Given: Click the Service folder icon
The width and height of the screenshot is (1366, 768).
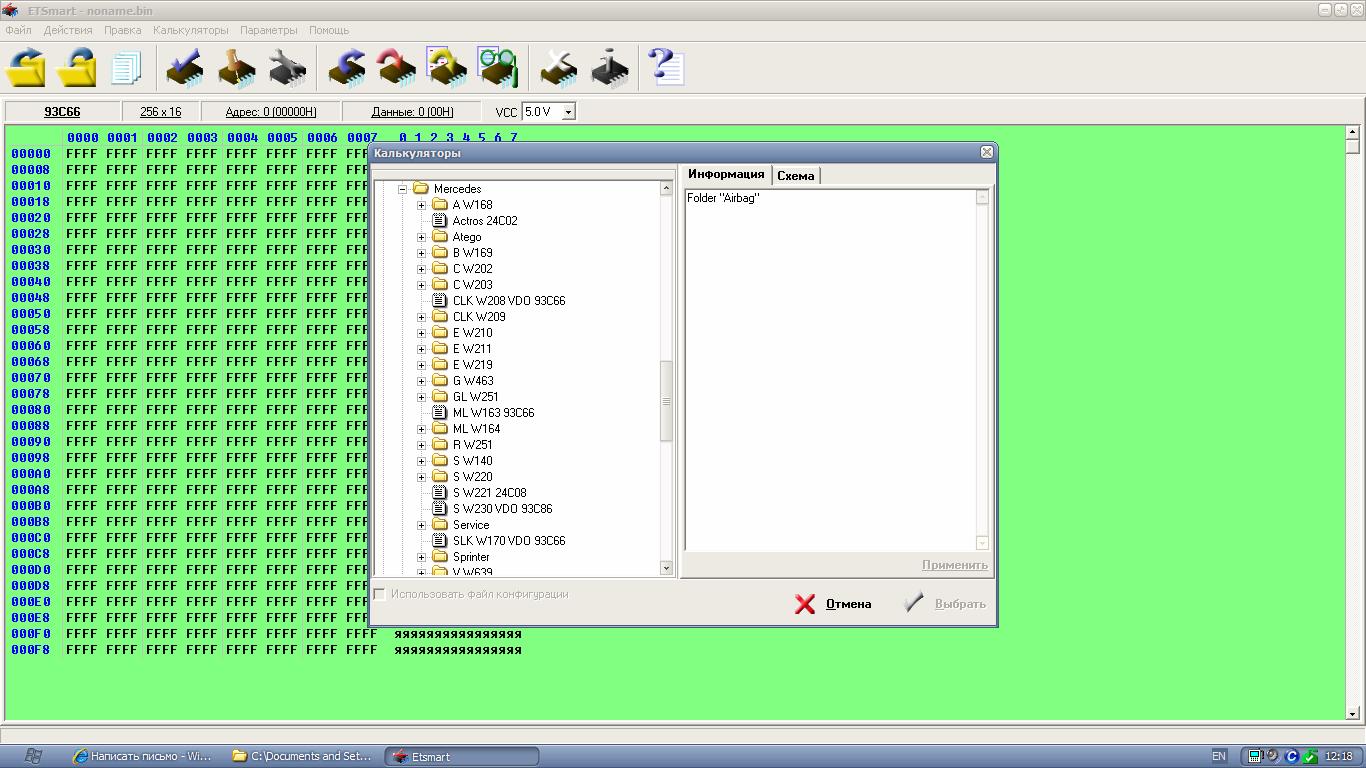Looking at the screenshot, I should (440, 525).
